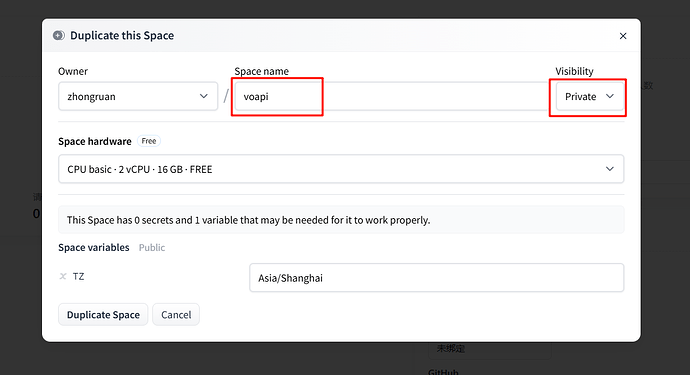Click the Free badge next to Space hardware

coord(149,141)
